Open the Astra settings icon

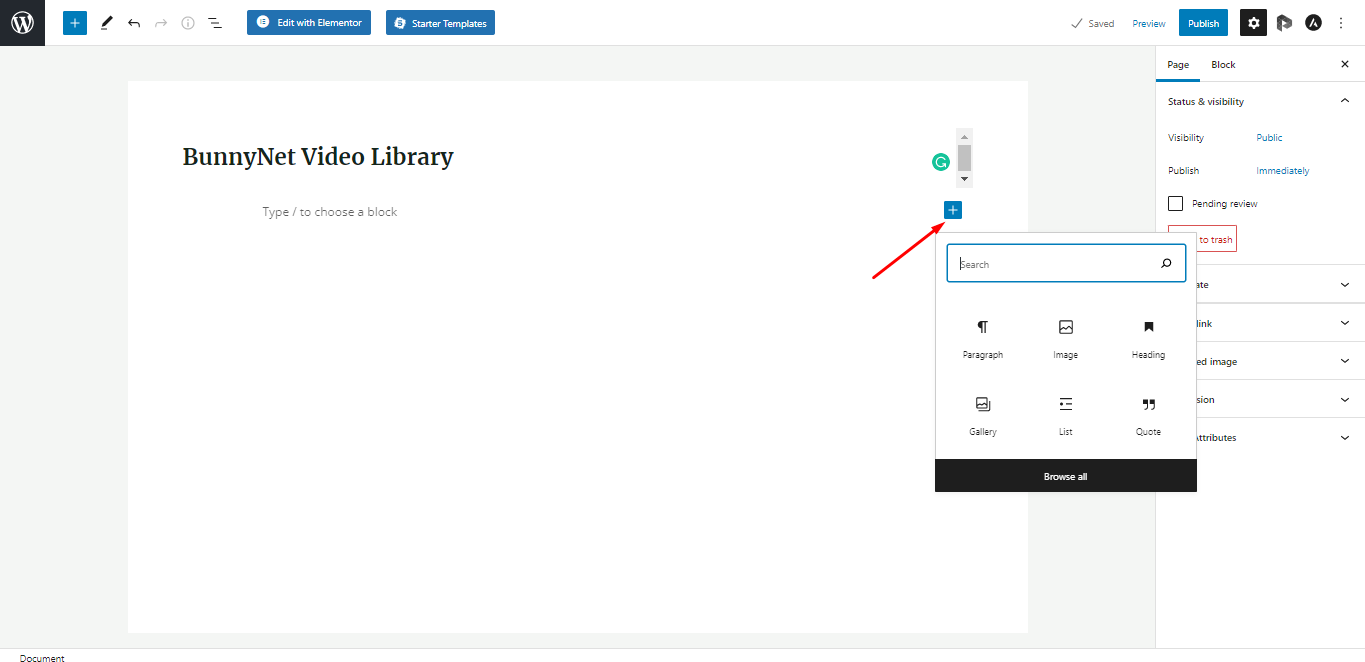click(x=1313, y=23)
